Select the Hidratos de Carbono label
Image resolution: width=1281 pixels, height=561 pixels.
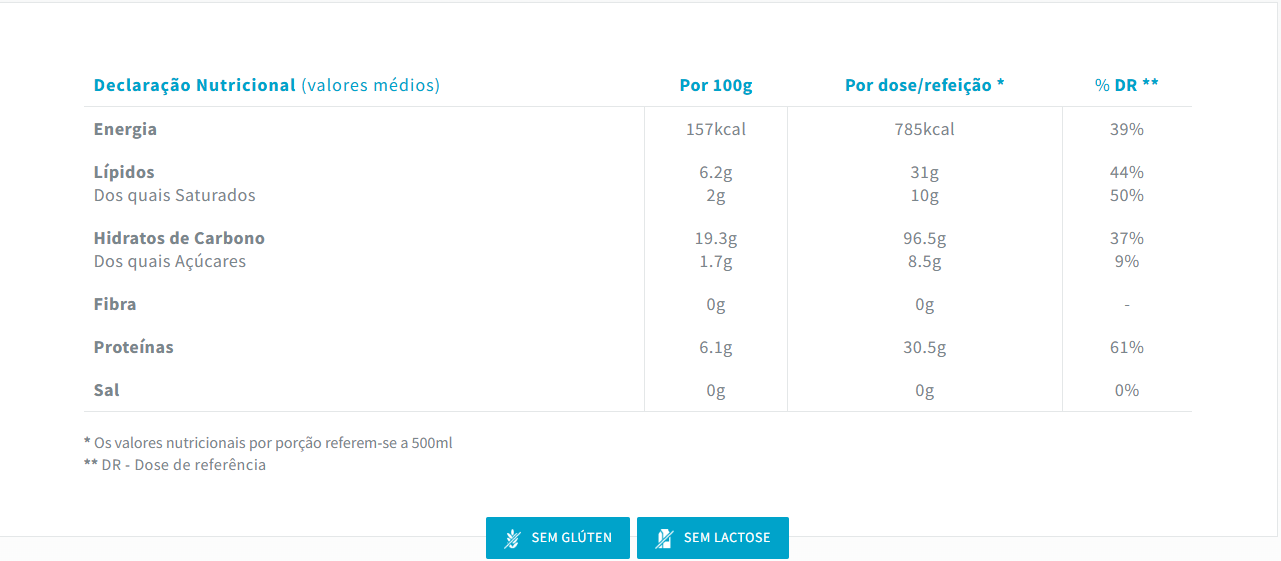pyautogui.click(x=179, y=238)
